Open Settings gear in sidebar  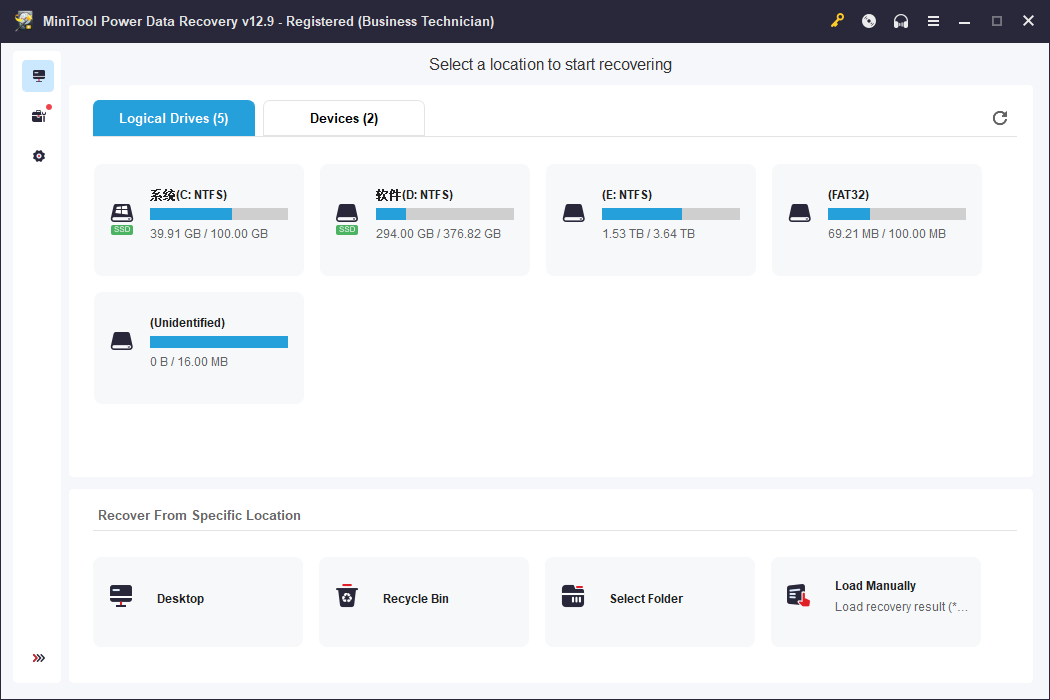39,156
